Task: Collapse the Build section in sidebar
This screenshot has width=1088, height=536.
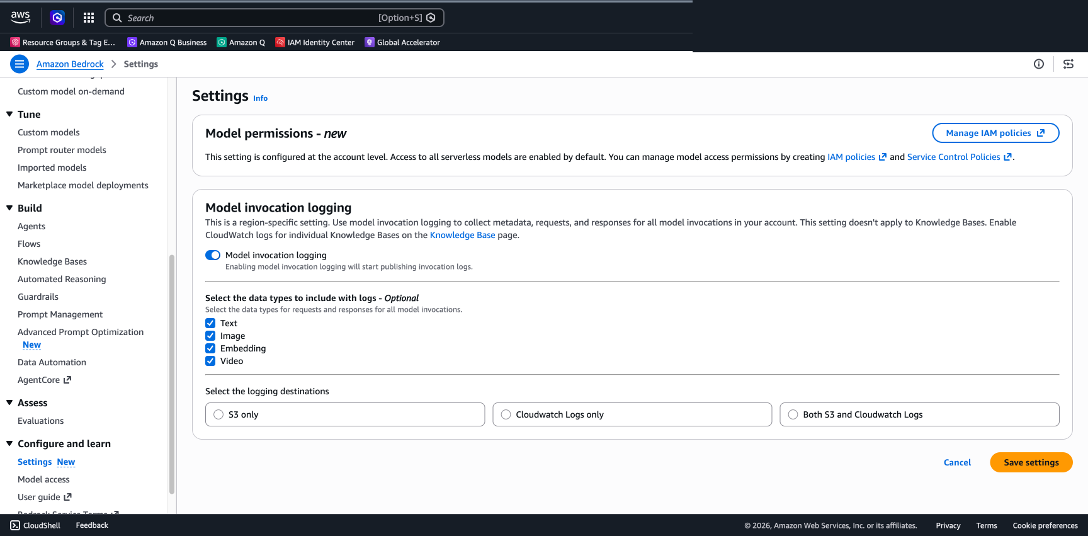Action: [9, 208]
